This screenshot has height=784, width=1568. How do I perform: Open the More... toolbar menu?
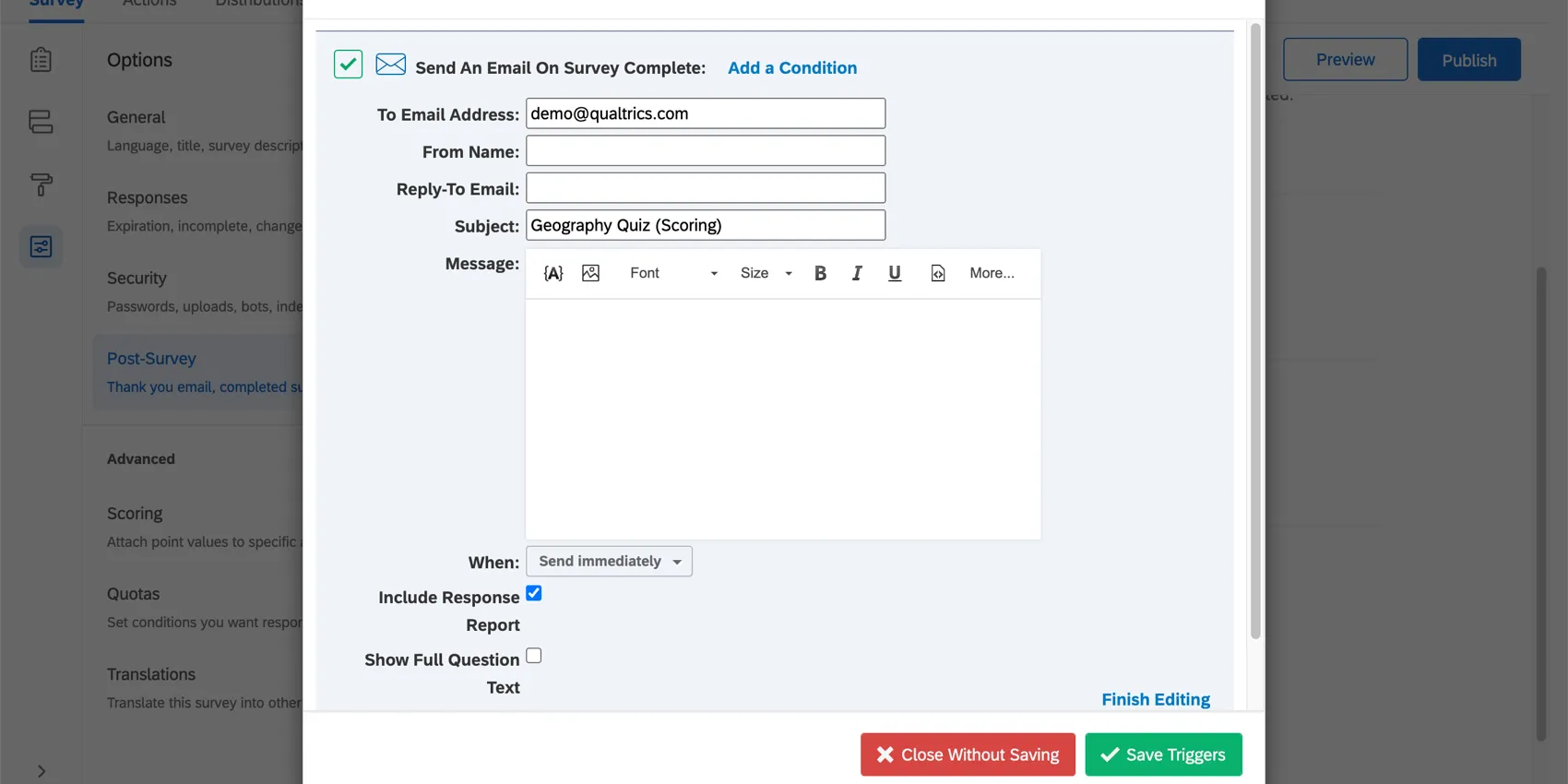(x=992, y=273)
